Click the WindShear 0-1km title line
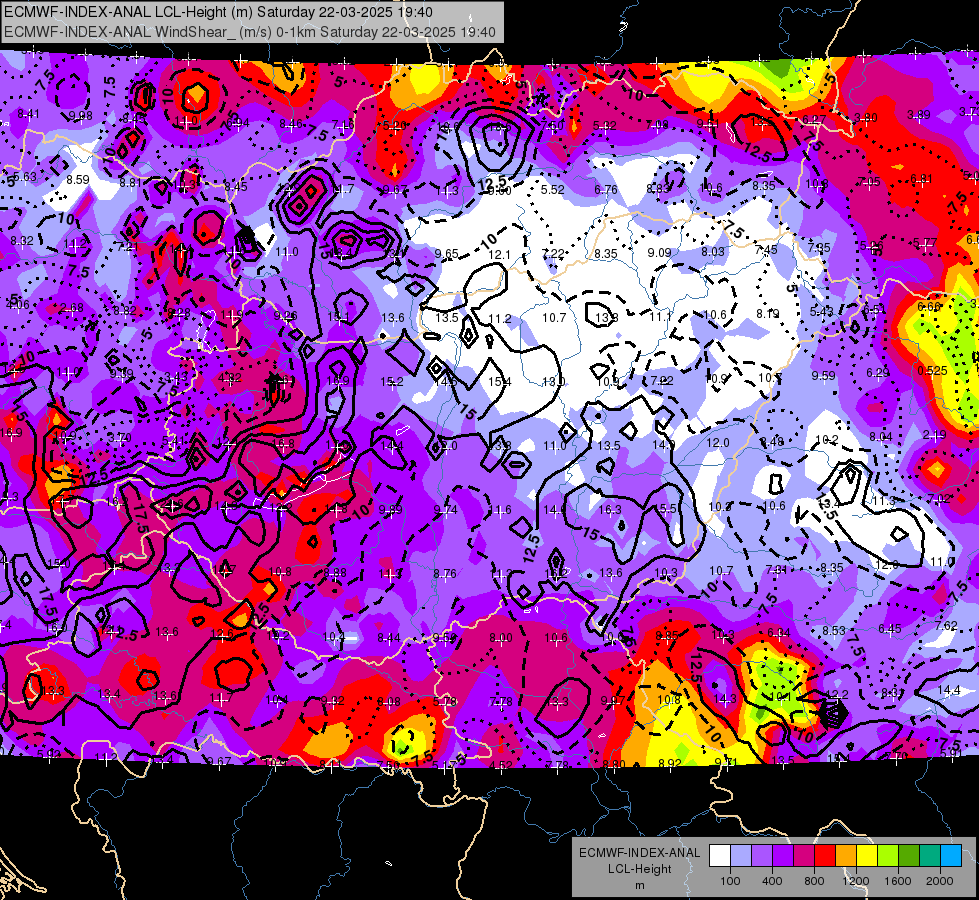 (250, 32)
